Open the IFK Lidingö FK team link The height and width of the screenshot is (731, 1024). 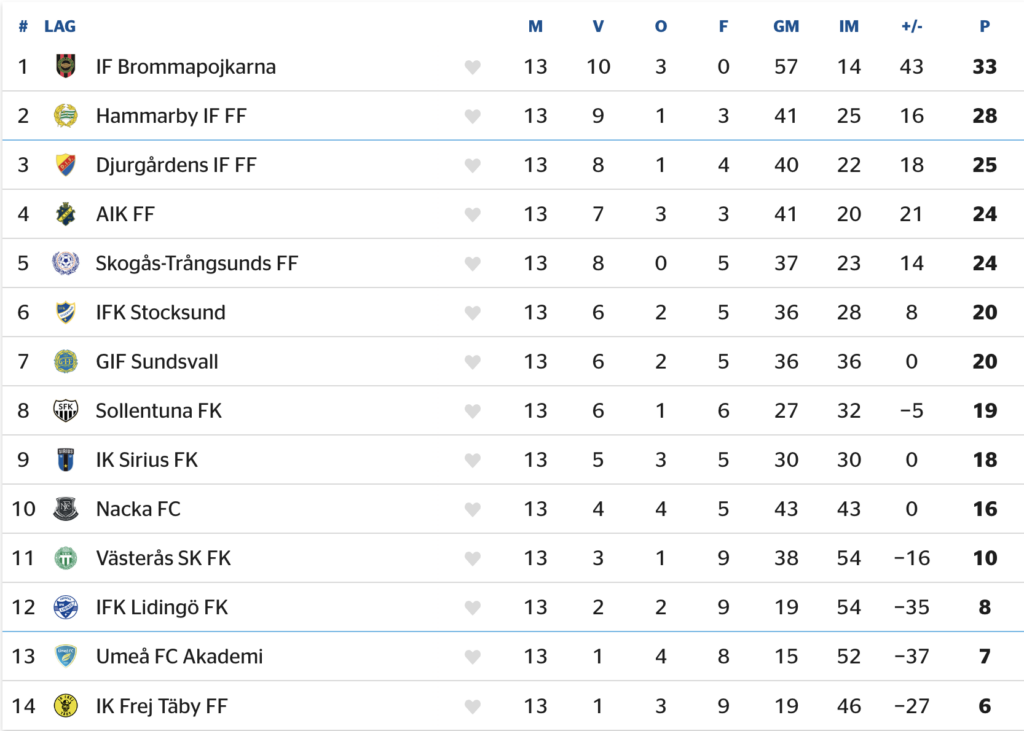pos(162,607)
